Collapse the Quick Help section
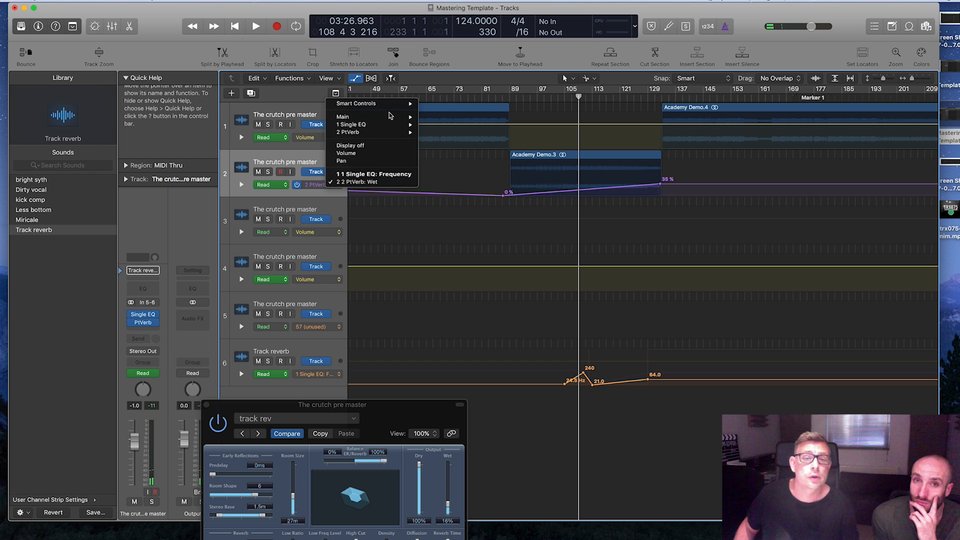 coord(126,78)
